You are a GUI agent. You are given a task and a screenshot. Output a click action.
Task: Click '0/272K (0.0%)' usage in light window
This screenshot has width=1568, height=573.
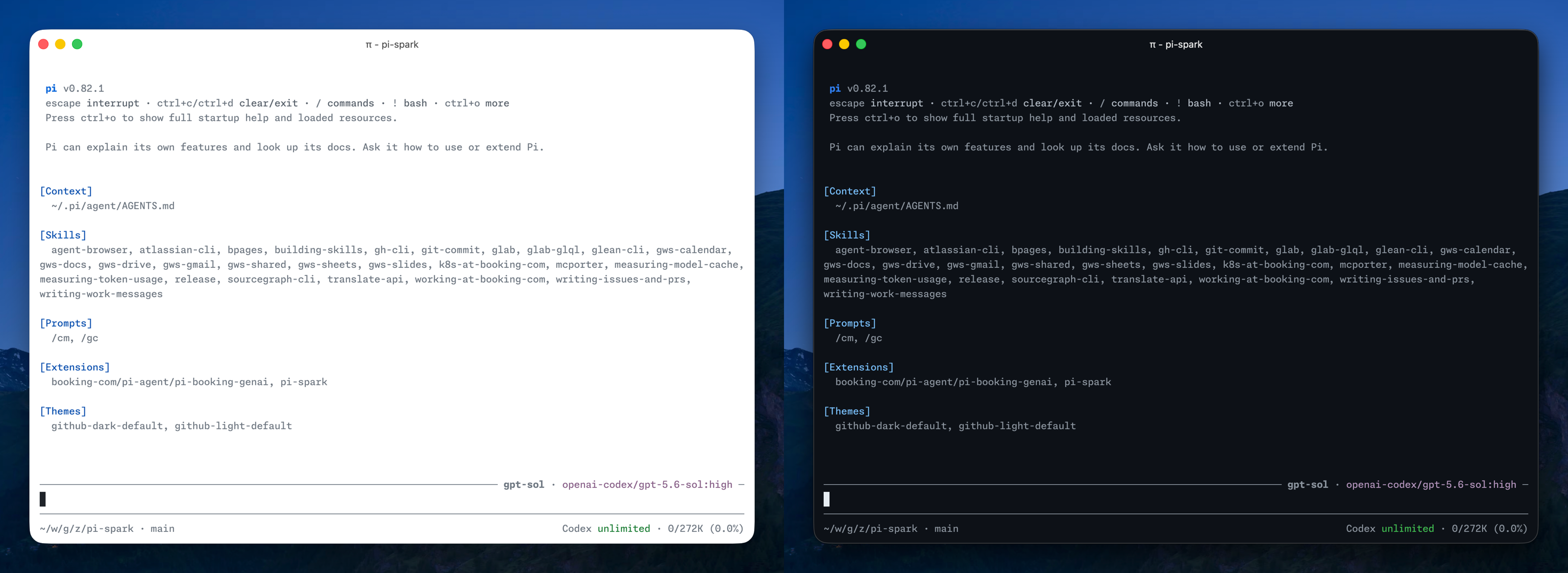(x=706, y=528)
